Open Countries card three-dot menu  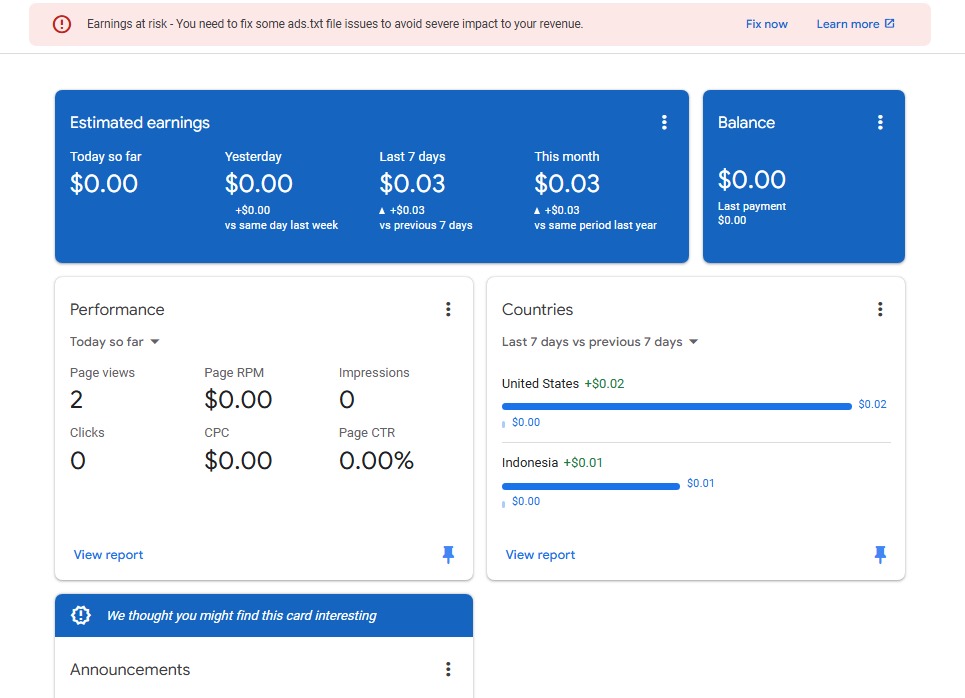(880, 310)
